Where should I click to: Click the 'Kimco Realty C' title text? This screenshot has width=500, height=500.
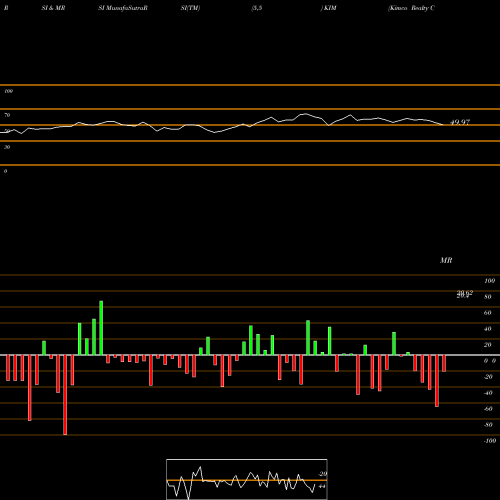click(411, 8)
